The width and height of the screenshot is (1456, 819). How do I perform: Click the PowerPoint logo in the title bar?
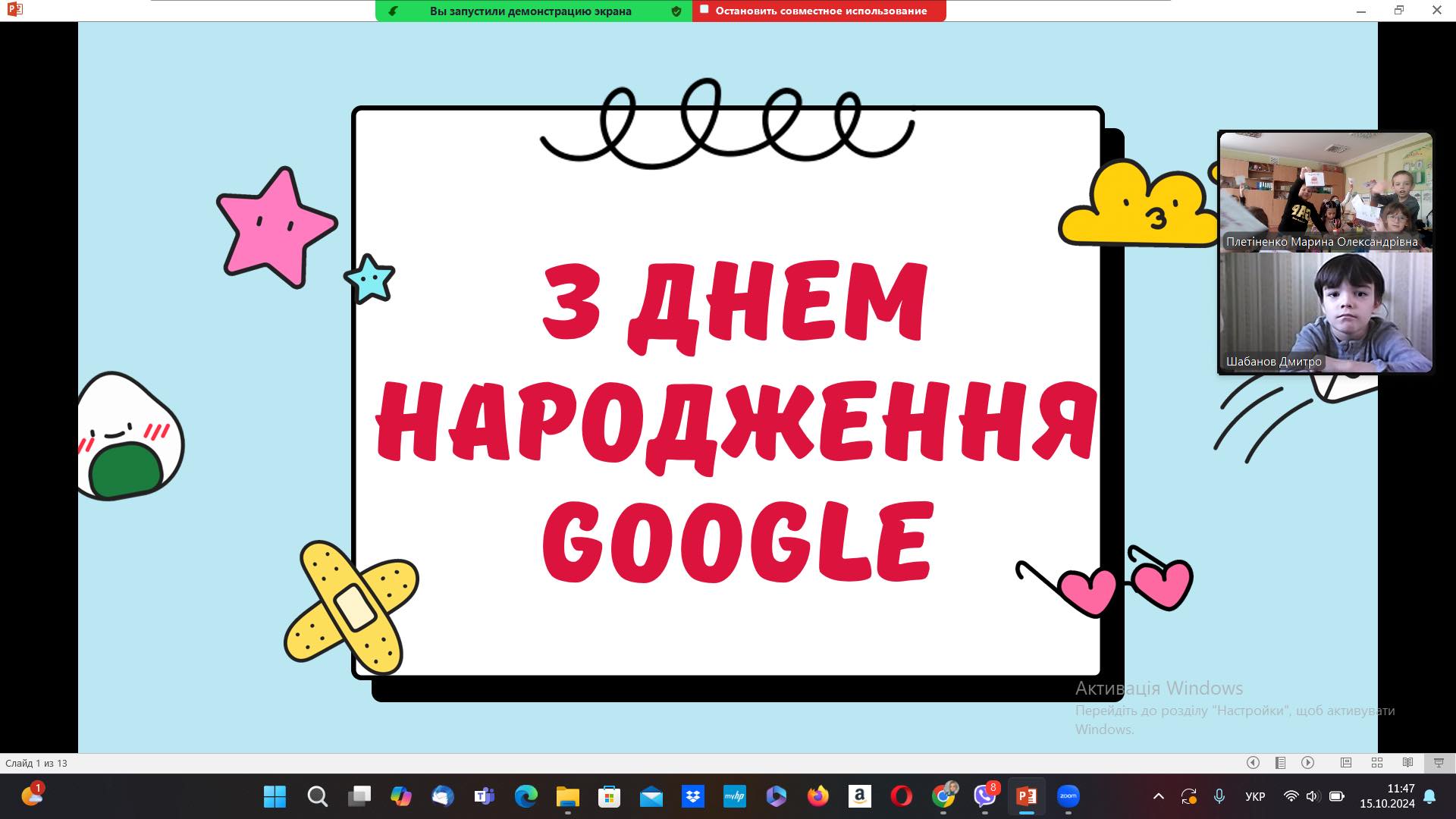click(14, 10)
